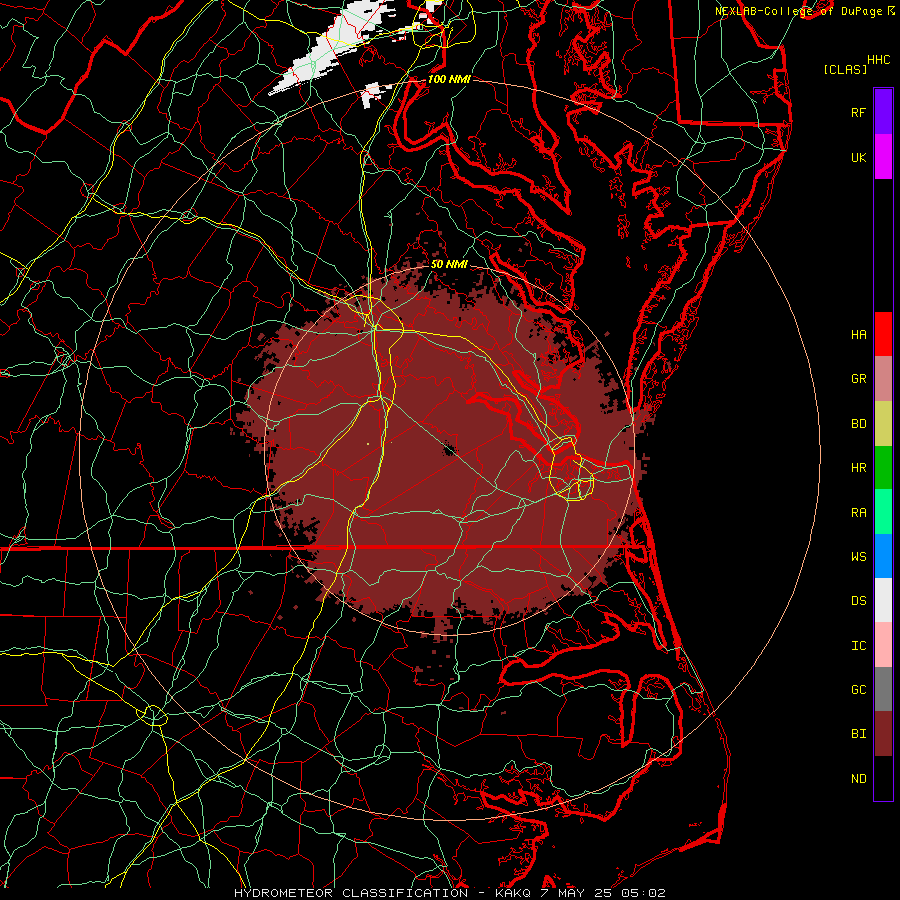Screen dimensions: 900x900
Task: Click the BD legend label
Action: click(858, 424)
